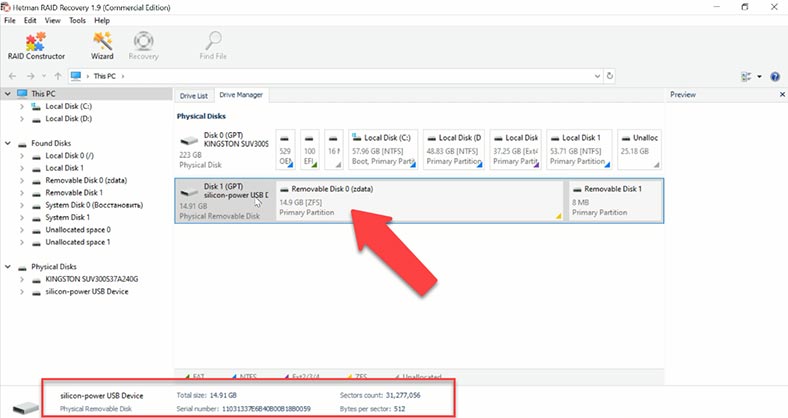Click the Physical Disks section heading
The width and height of the screenshot is (788, 418).
[201, 116]
